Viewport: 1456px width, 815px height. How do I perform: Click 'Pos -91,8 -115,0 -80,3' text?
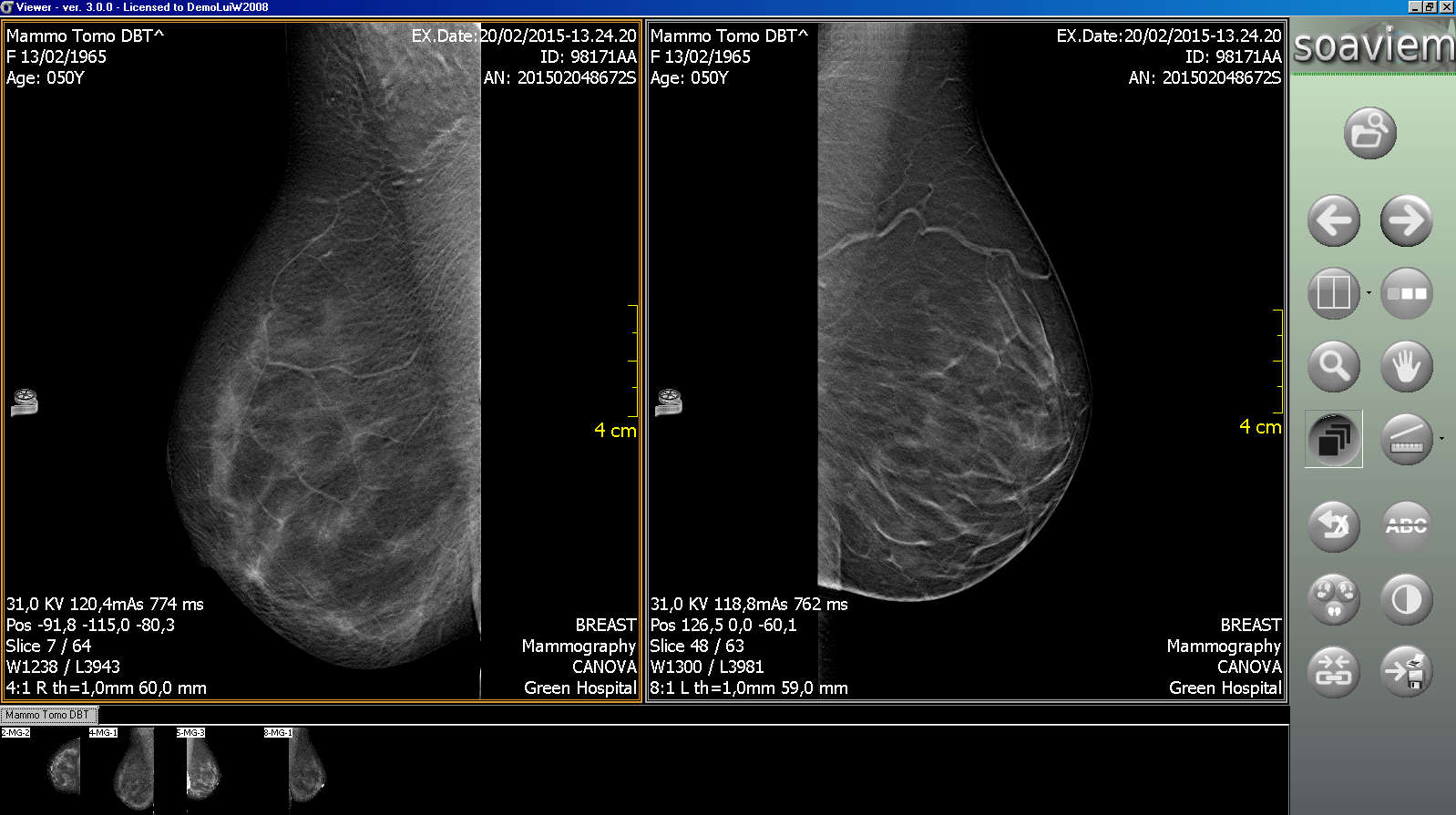pos(90,625)
